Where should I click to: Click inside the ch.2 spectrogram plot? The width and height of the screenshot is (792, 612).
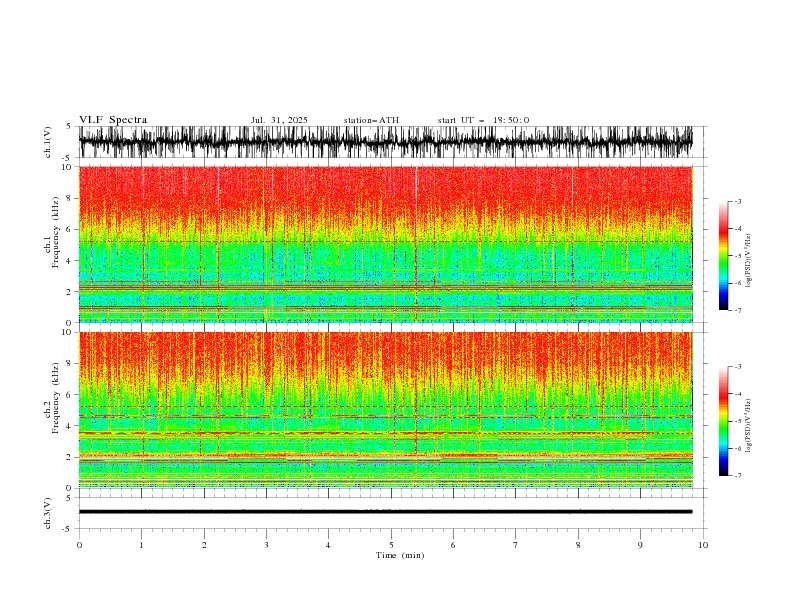(385, 410)
